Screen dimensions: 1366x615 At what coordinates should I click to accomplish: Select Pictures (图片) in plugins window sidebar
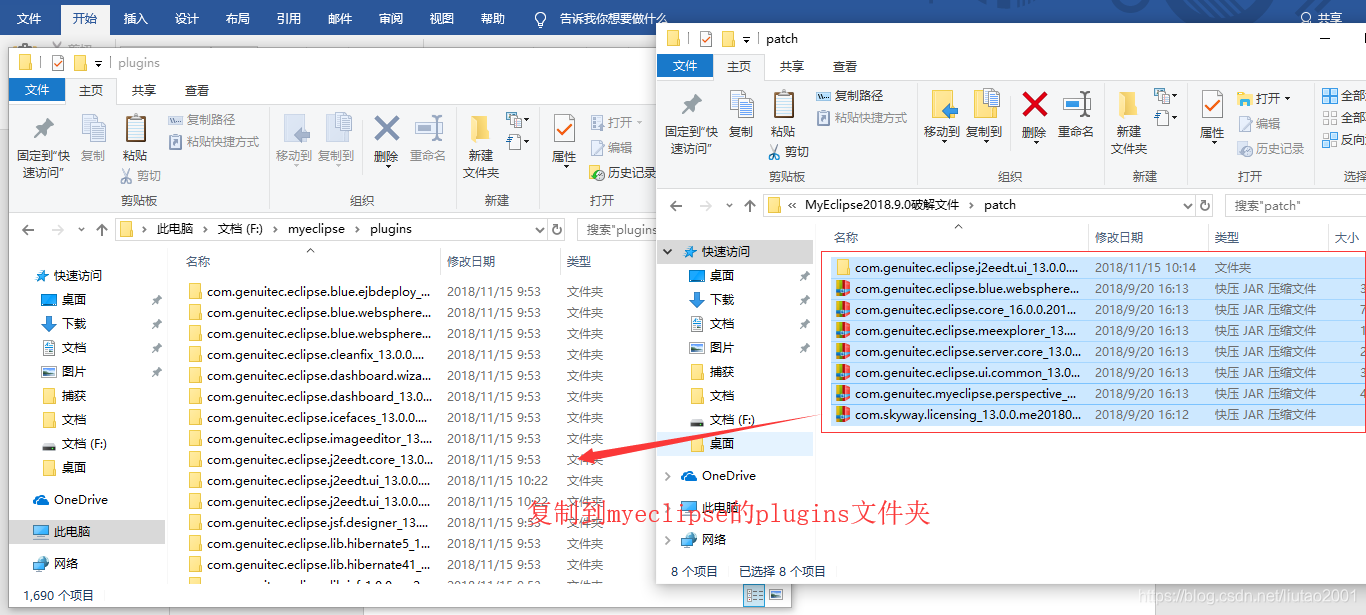click(x=74, y=372)
